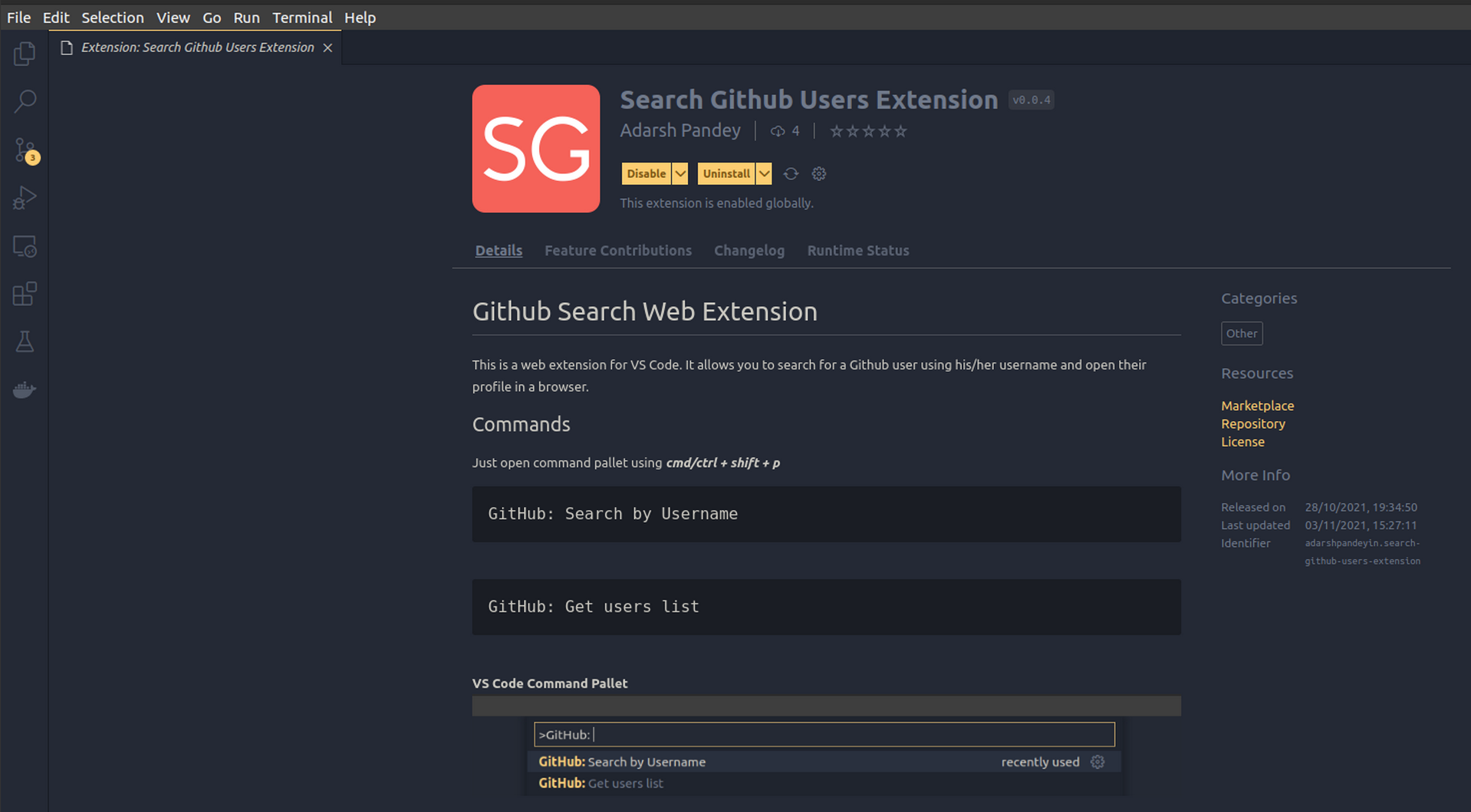The height and width of the screenshot is (812, 1471).
Task: Open the Run and Debug view
Action: [25, 198]
